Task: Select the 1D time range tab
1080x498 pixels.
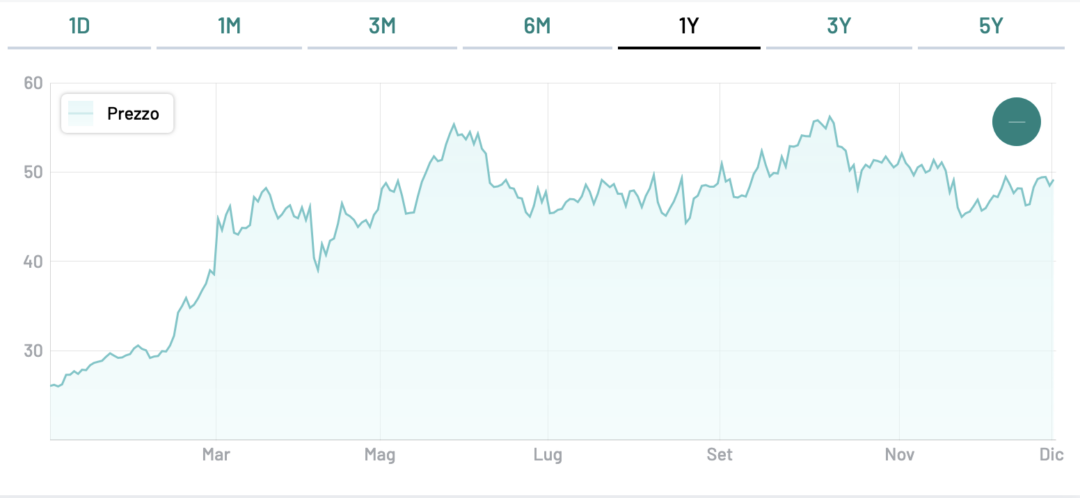Action: coord(79,26)
